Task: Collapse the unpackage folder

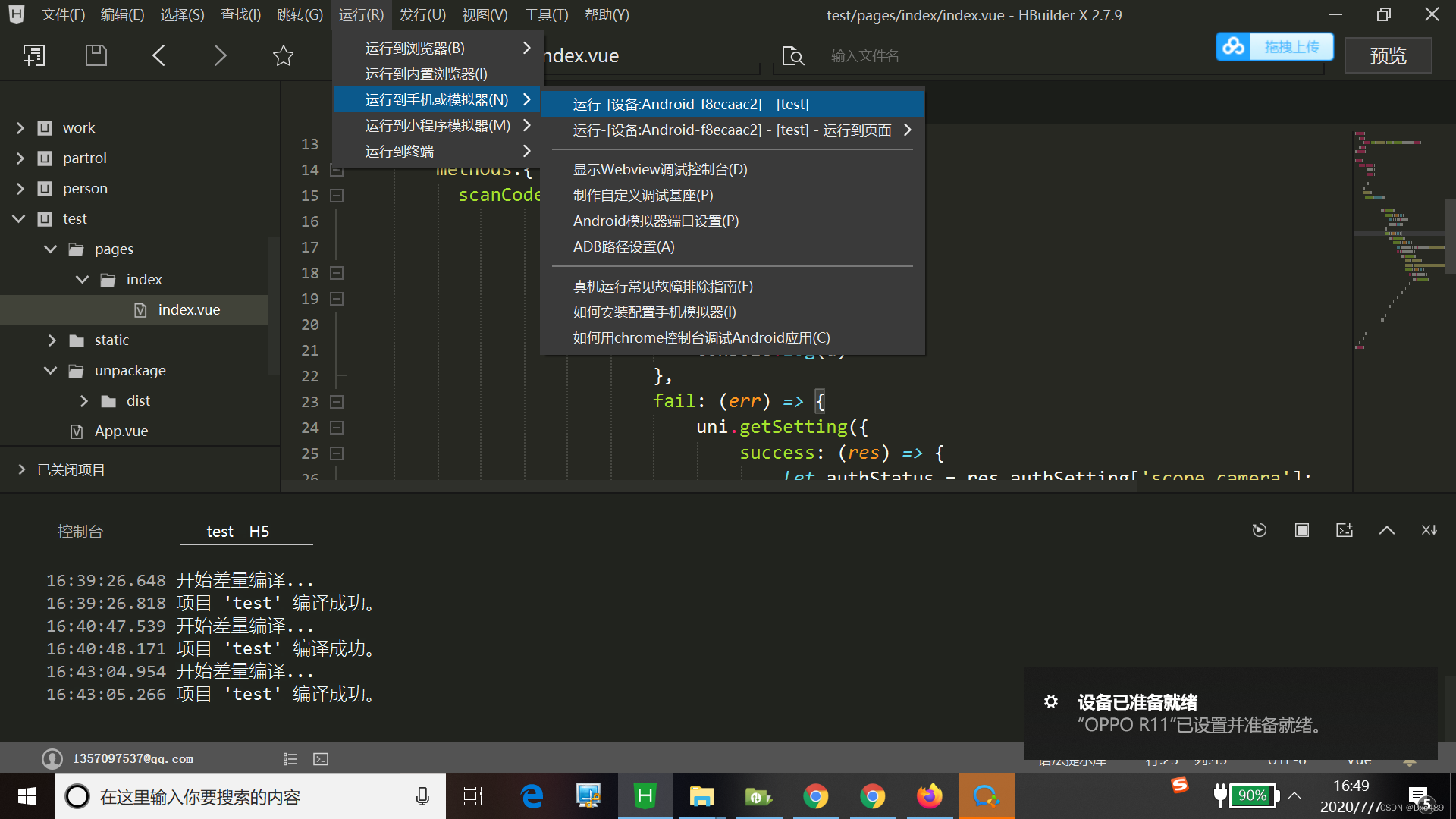Action: click(51, 371)
